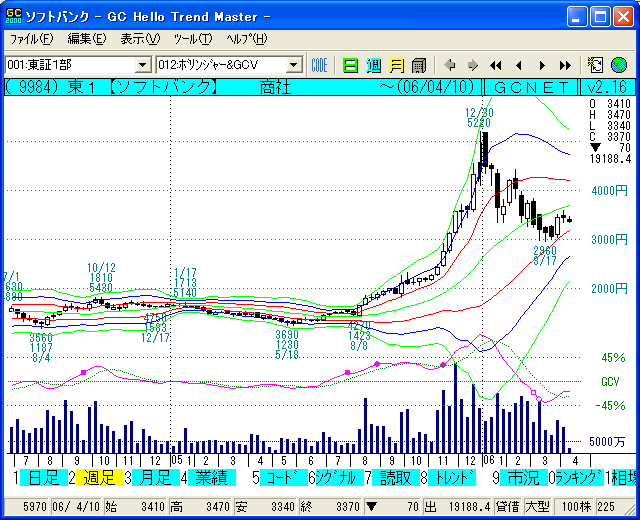Click the gray left arrow toolbar icon
Viewport: 640px width, 520px height.
(450, 65)
